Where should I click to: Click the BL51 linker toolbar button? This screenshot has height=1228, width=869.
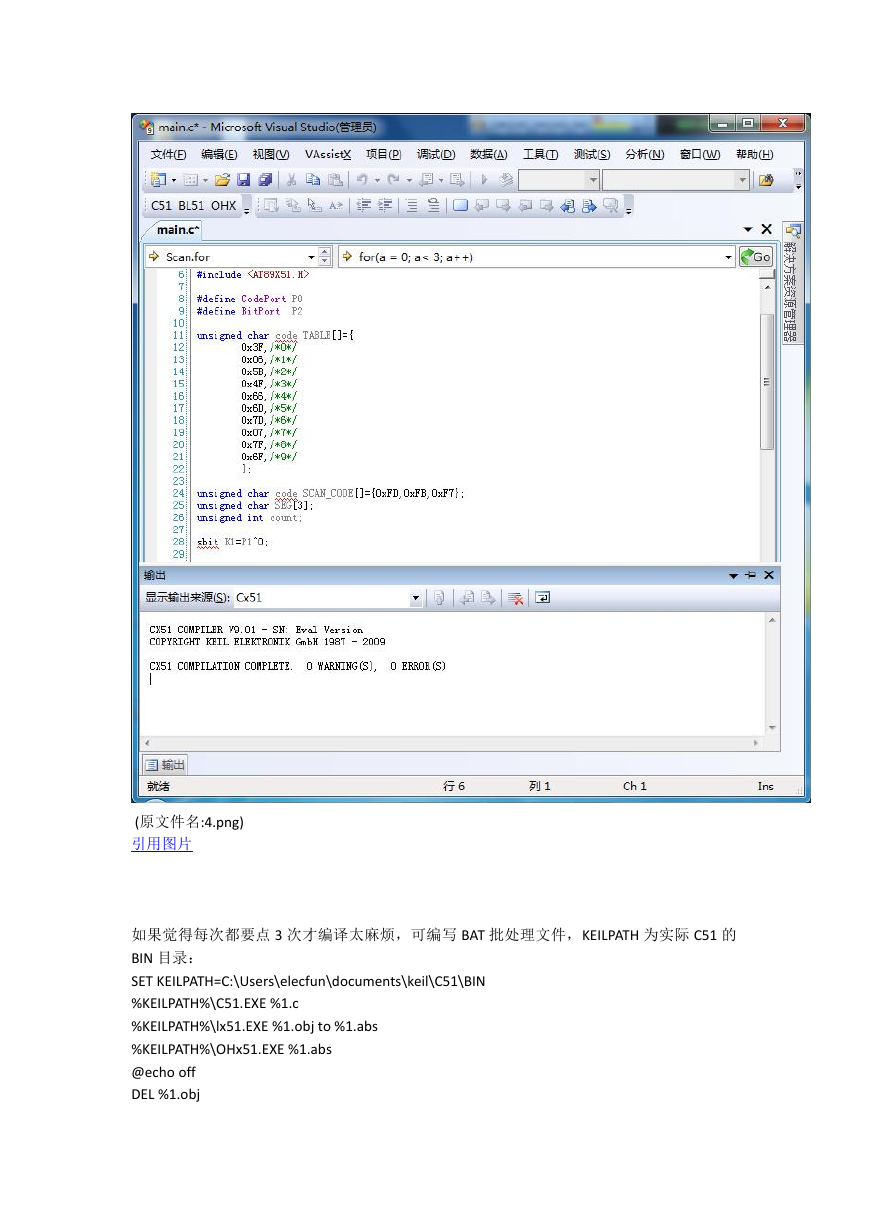pyautogui.click(x=193, y=206)
